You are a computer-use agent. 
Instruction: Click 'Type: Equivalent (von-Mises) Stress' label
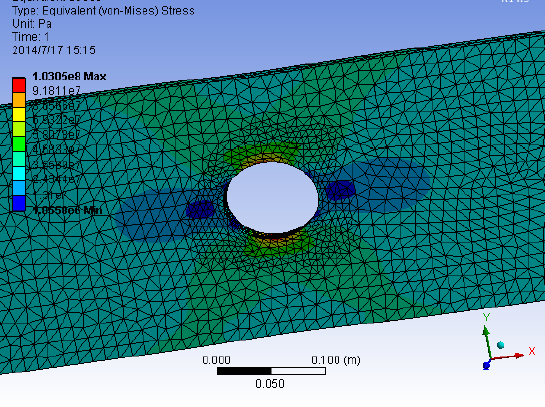[103, 11]
